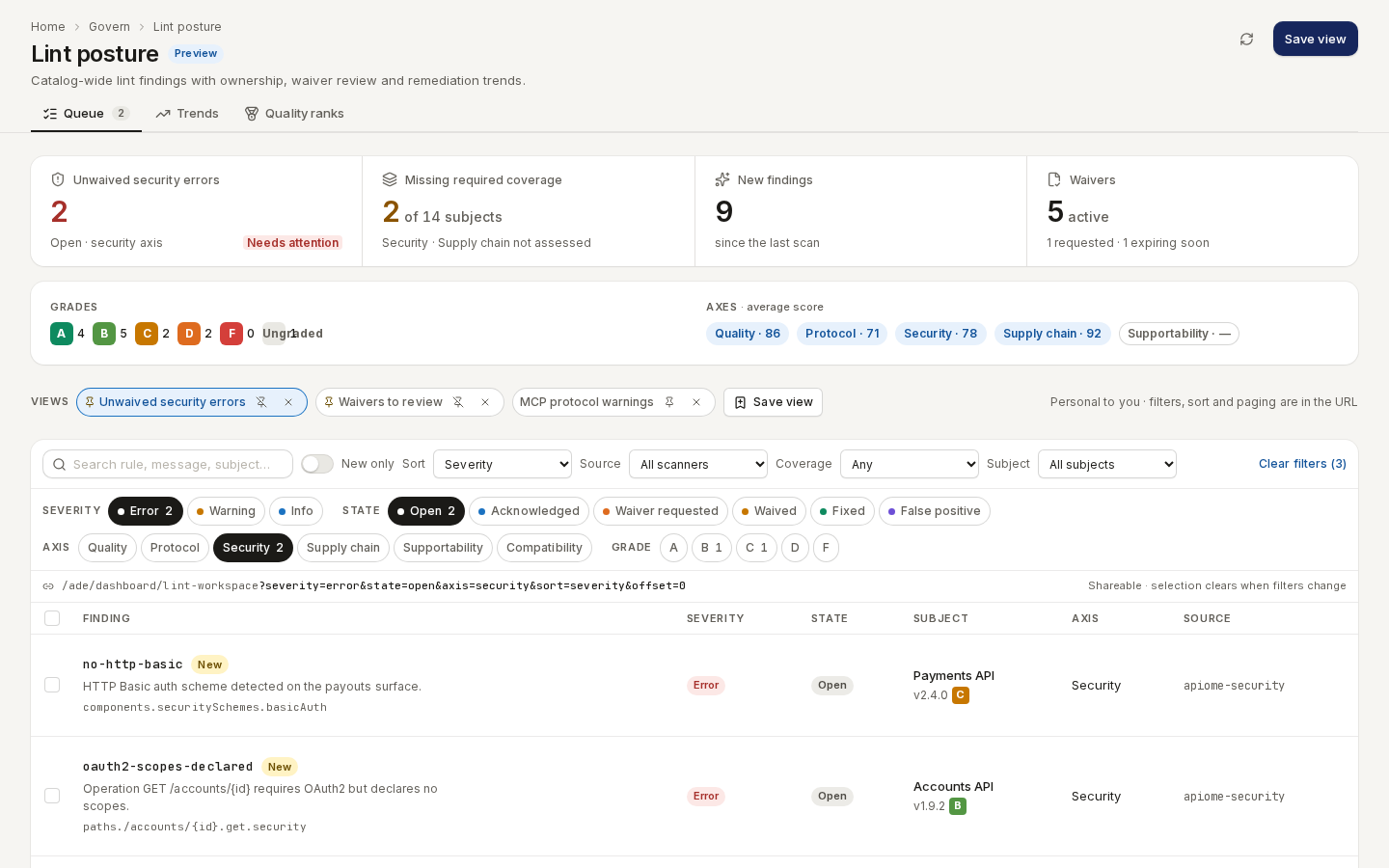
Task: Toggle the Warning severity filter
Action: (226, 511)
